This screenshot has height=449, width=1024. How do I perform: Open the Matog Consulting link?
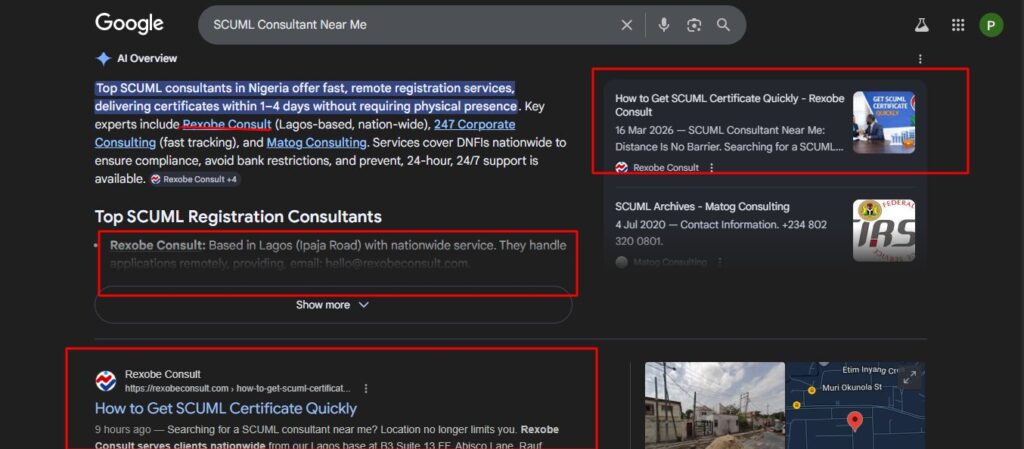pos(309,143)
